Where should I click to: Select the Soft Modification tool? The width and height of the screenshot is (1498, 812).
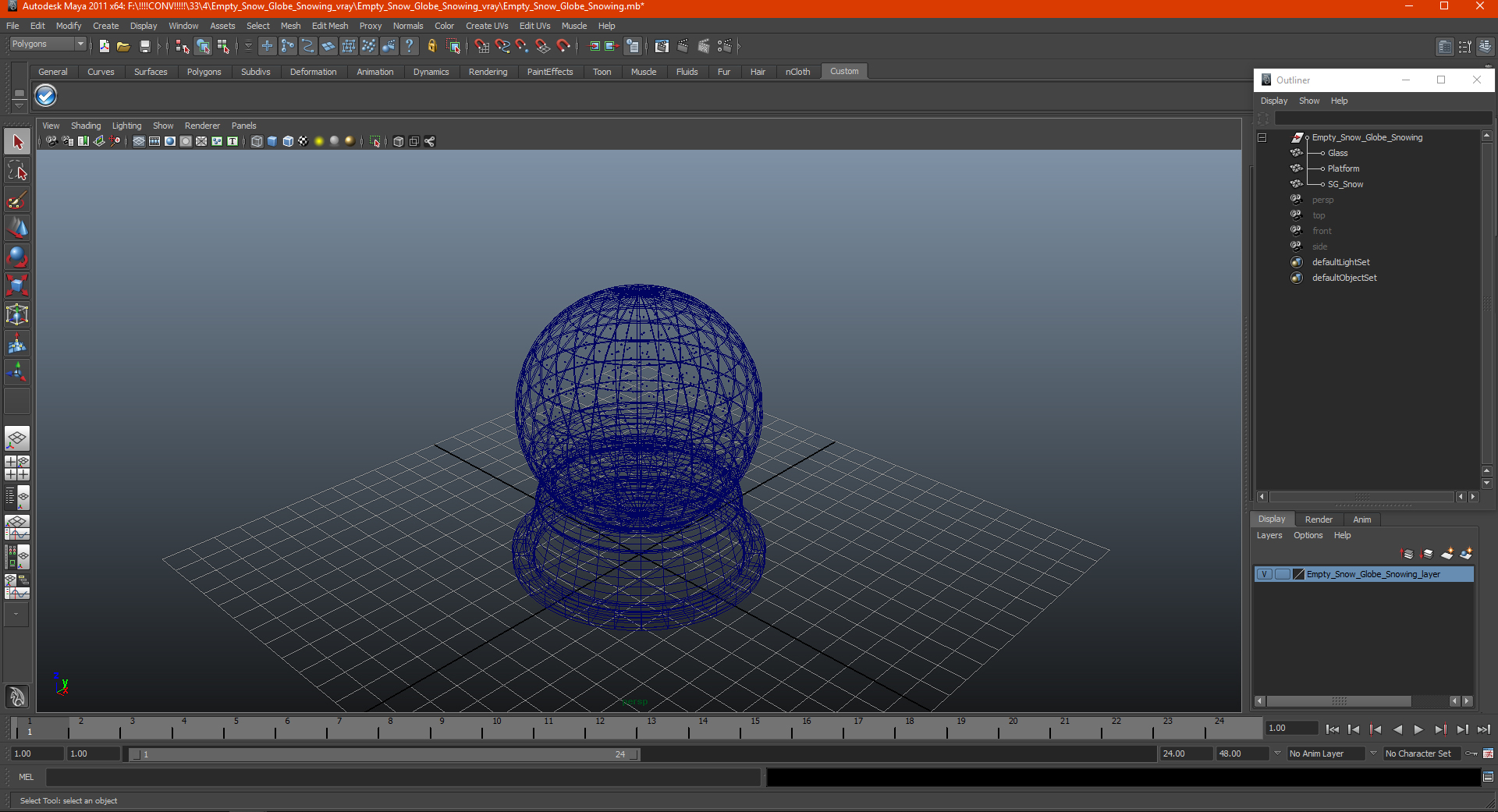click(x=17, y=343)
